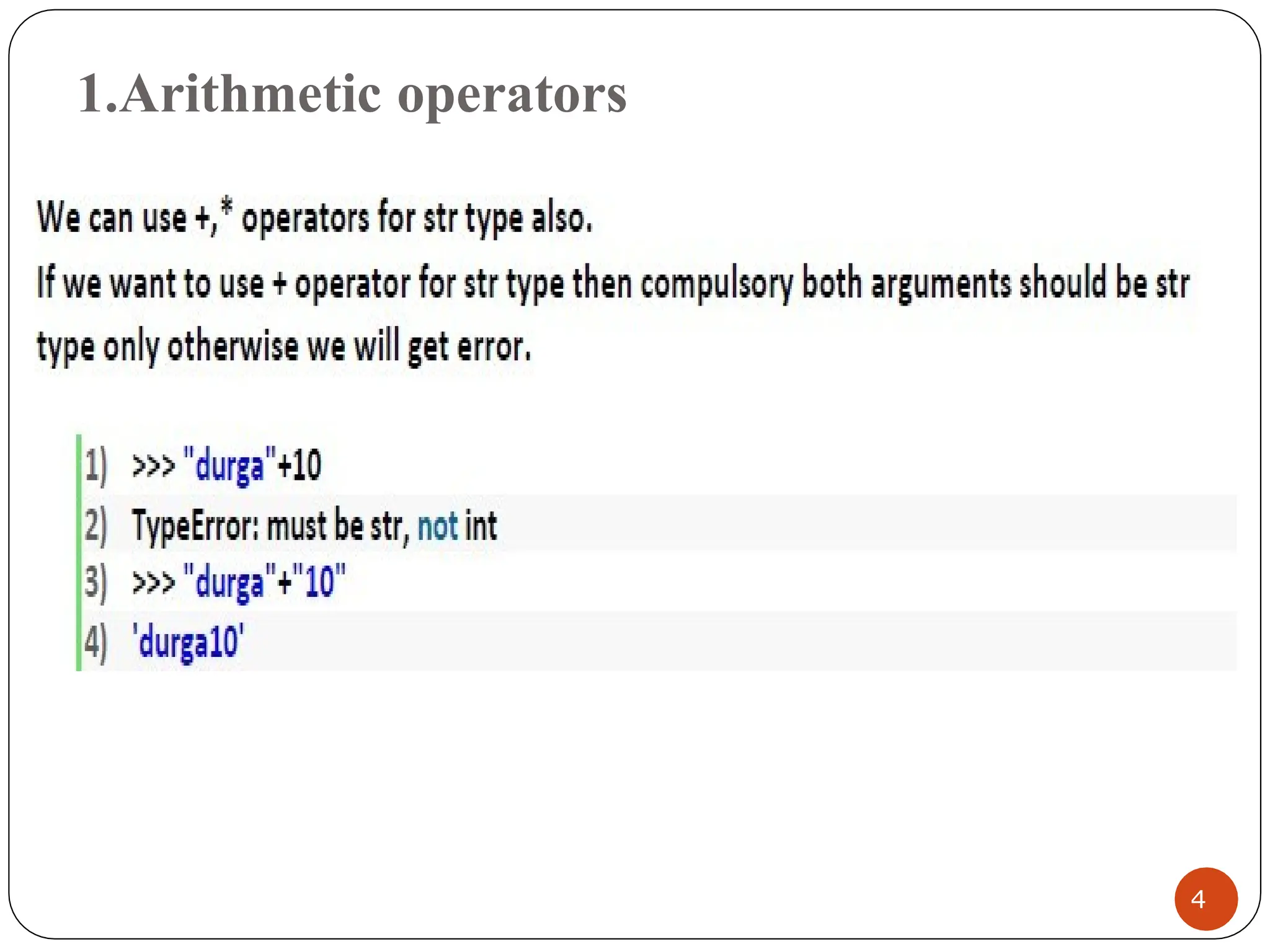The width and height of the screenshot is (1270, 952).
Task: Click the TypeError message on line 2
Action: [x=314, y=526]
